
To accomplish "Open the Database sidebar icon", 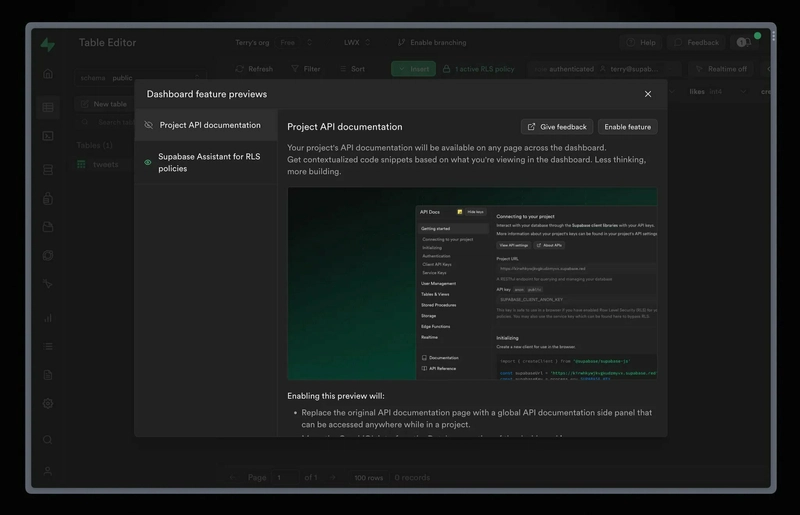I will 48,169.
